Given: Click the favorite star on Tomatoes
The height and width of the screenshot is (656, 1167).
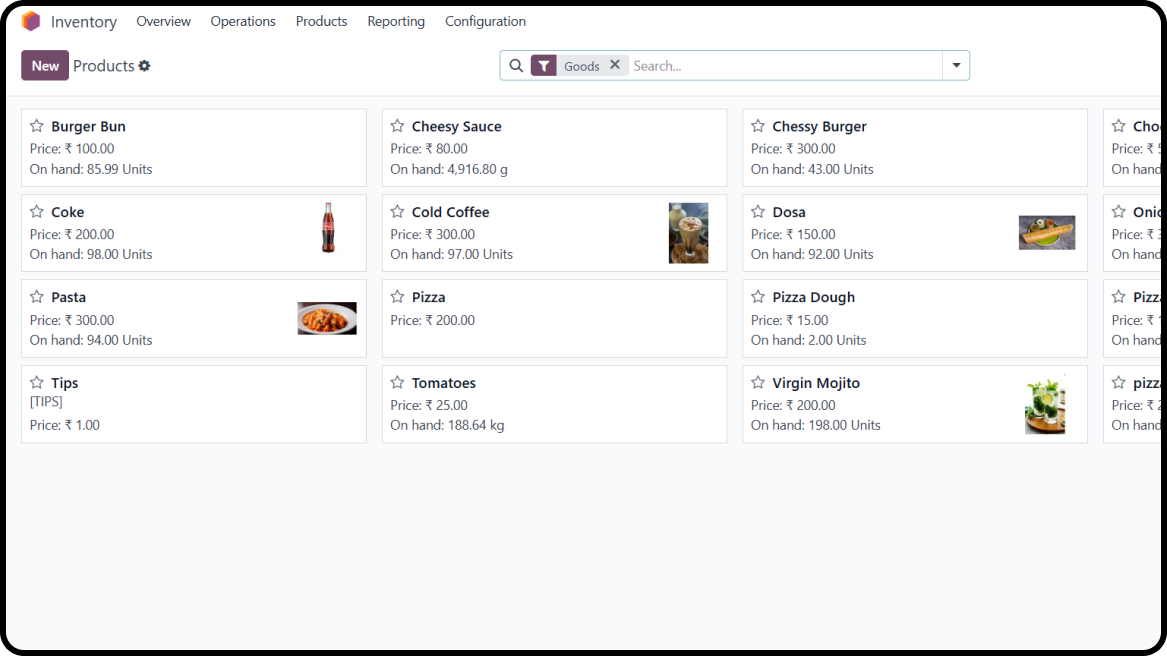Looking at the screenshot, I should click(x=397, y=382).
